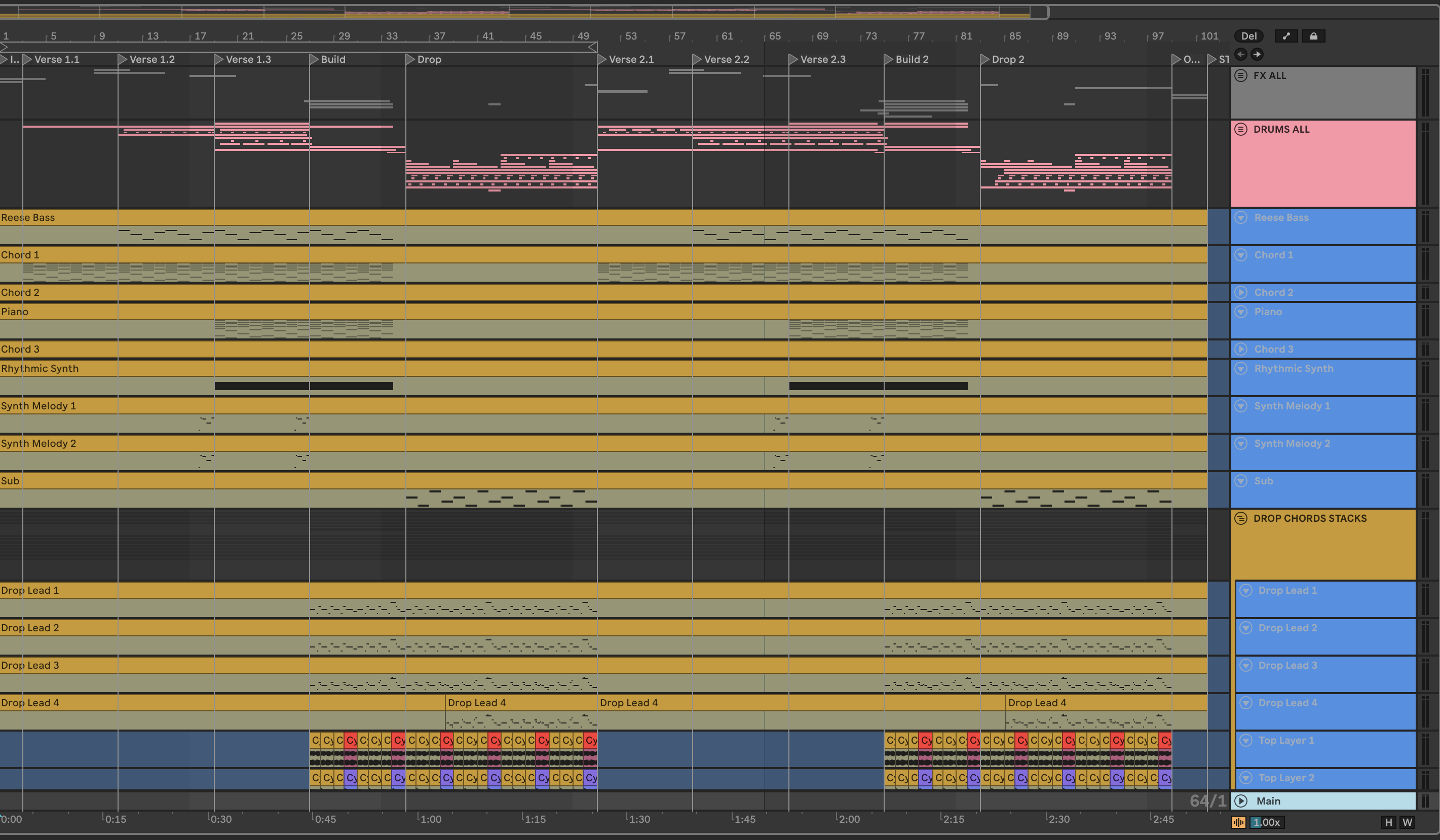Screen dimensions: 1440x840
Task: Click bar 101 on the beat ruler
Action: [1208, 36]
